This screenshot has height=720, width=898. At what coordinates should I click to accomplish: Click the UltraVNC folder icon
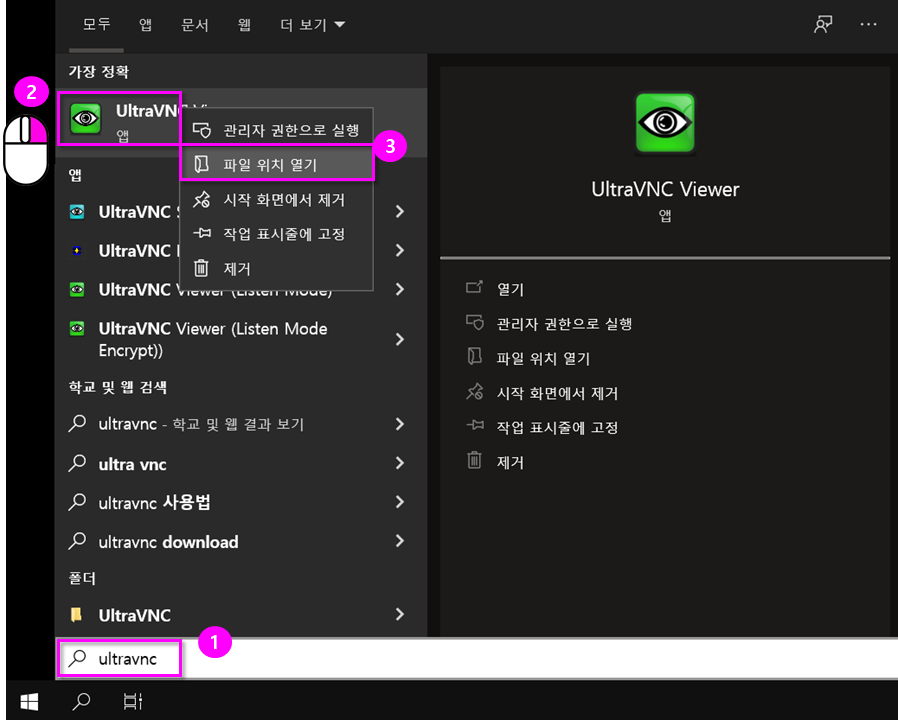coord(76,615)
